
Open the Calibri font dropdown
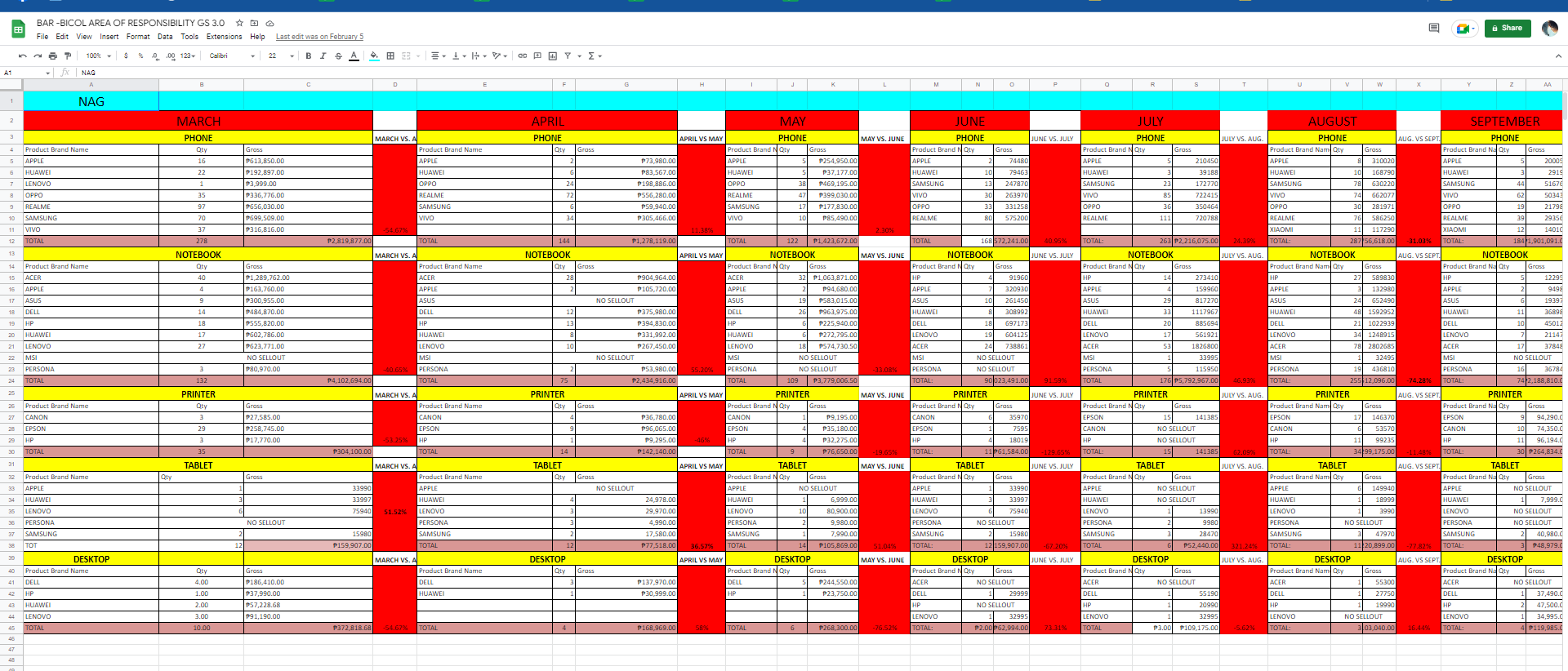[x=232, y=56]
